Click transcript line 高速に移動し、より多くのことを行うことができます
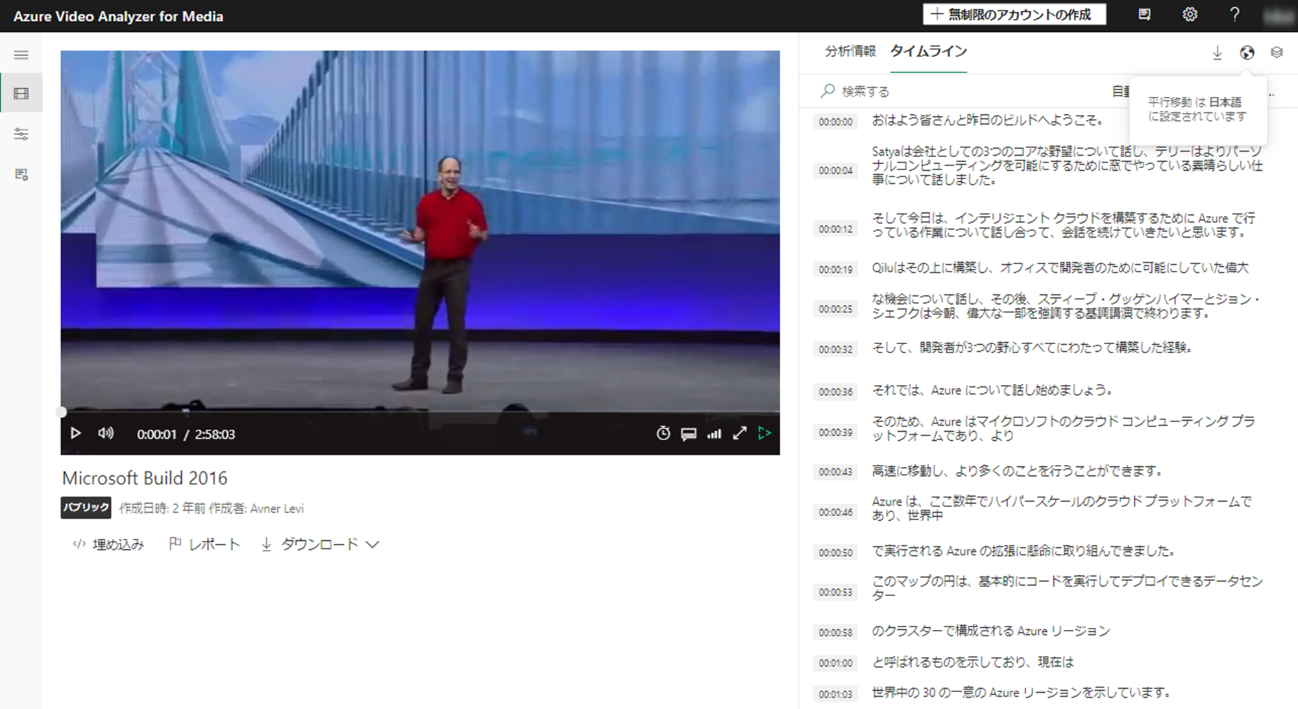The image size is (1298, 709). click(1017, 470)
